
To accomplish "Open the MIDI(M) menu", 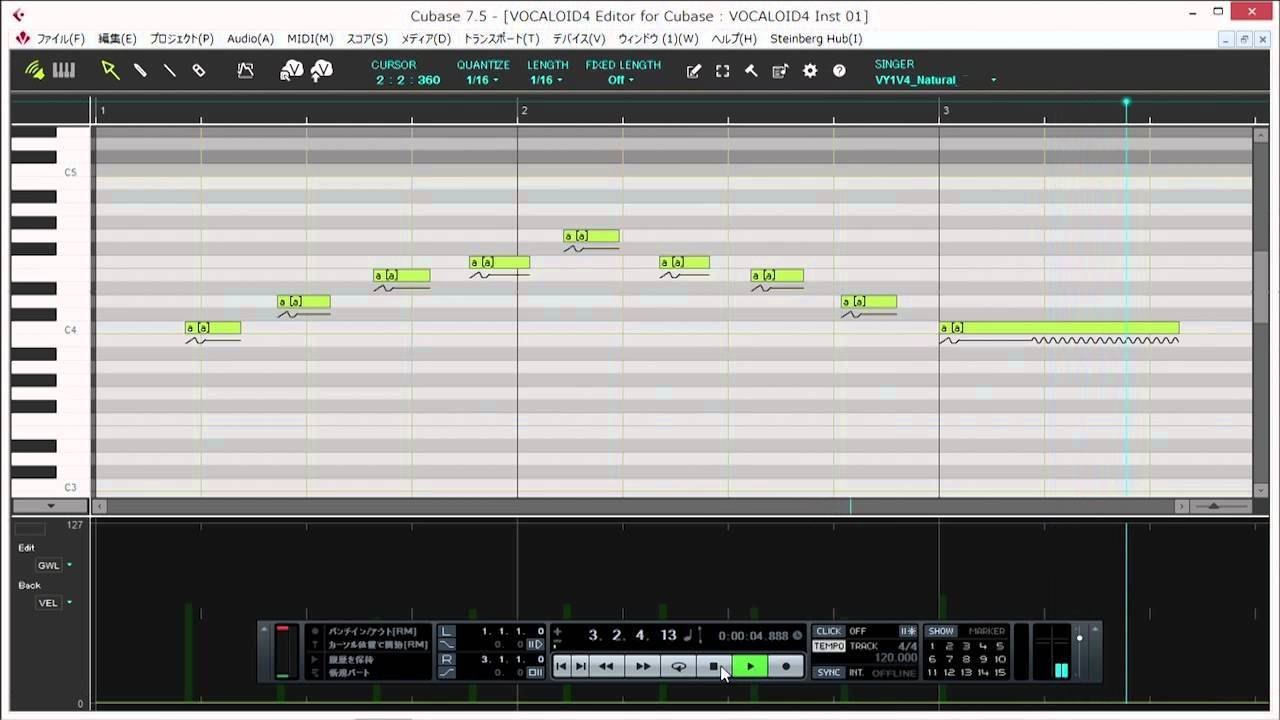I will (x=310, y=39).
